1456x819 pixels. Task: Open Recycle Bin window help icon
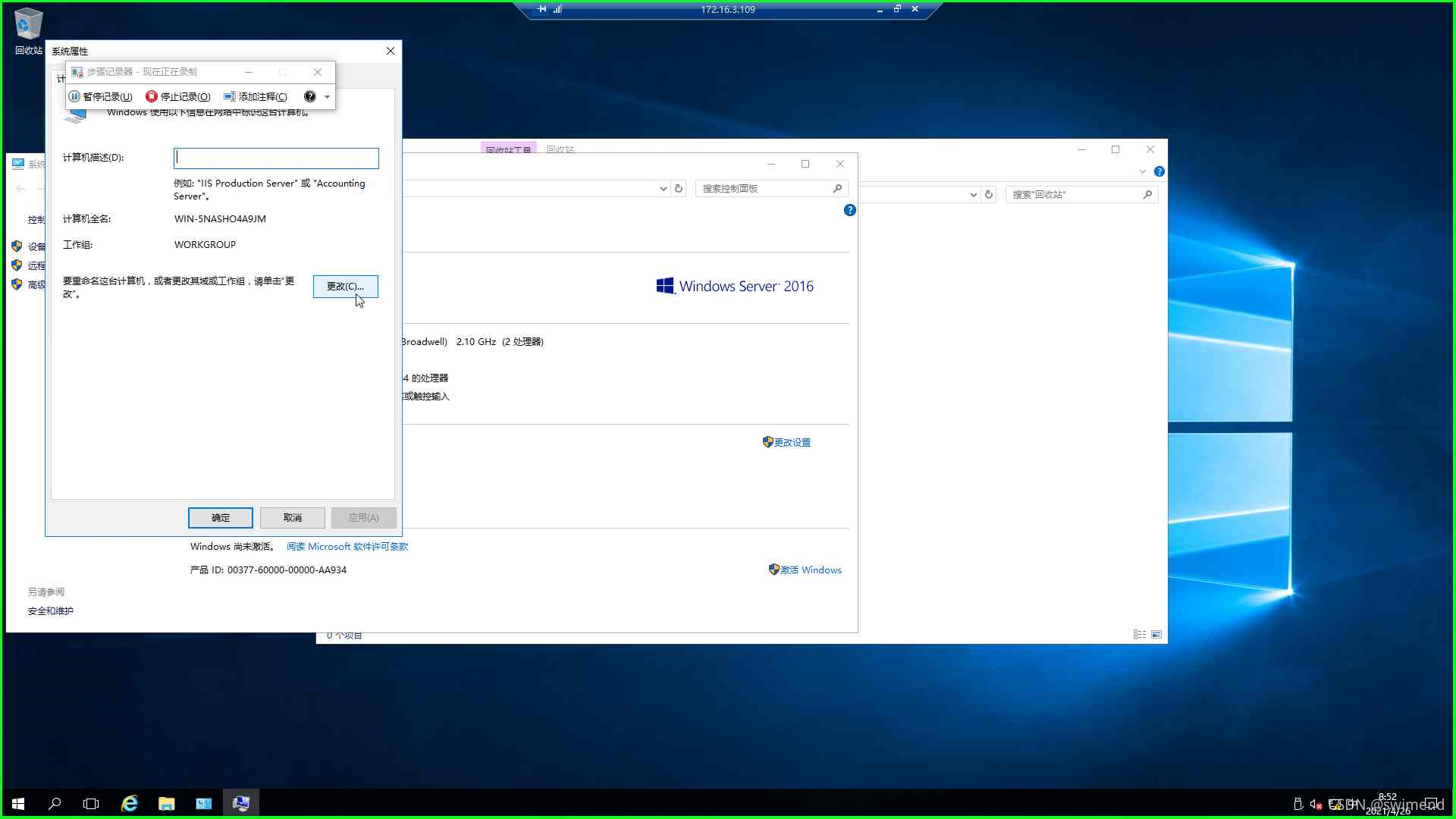click(x=1159, y=171)
